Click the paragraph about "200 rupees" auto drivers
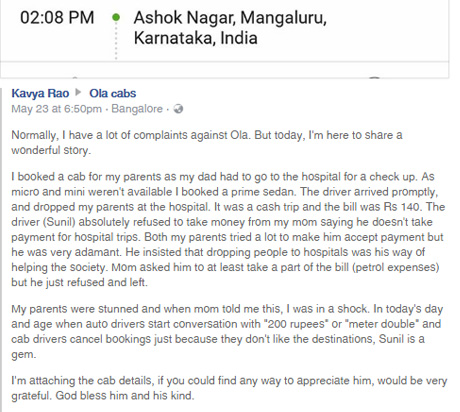 click(x=227, y=331)
